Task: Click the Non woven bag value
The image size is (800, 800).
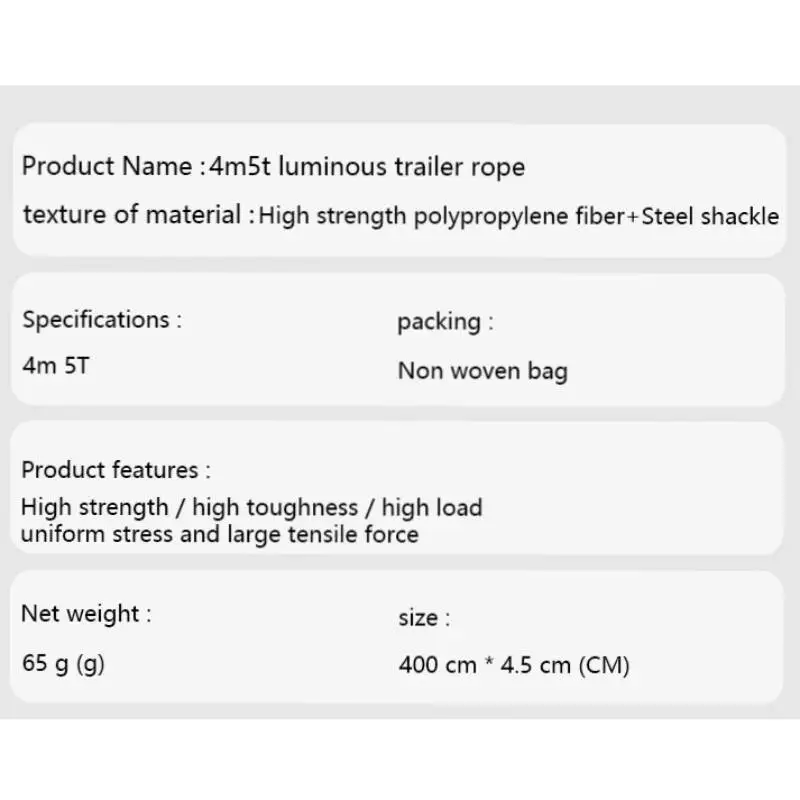Action: [x=483, y=371]
